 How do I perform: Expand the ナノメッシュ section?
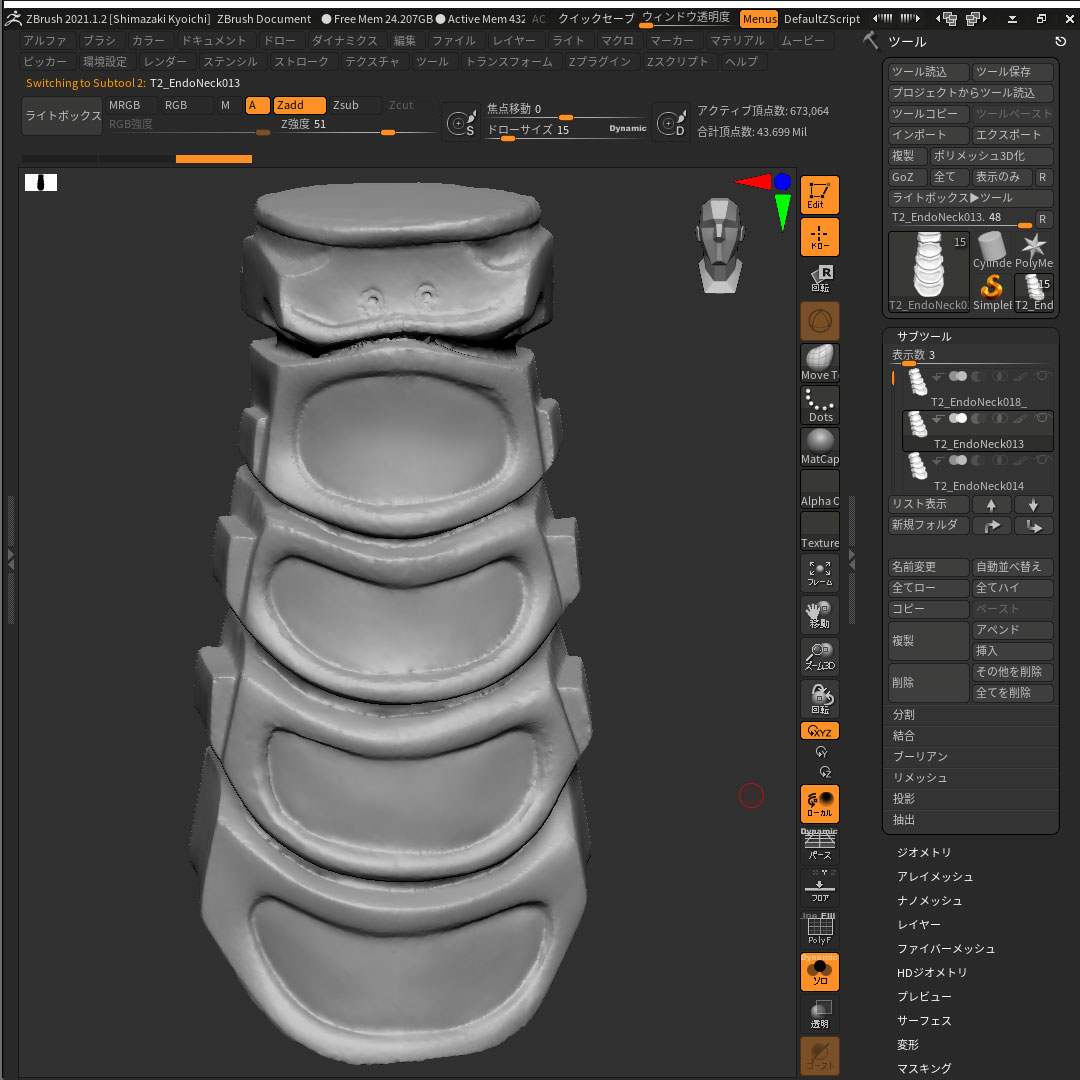[929, 901]
